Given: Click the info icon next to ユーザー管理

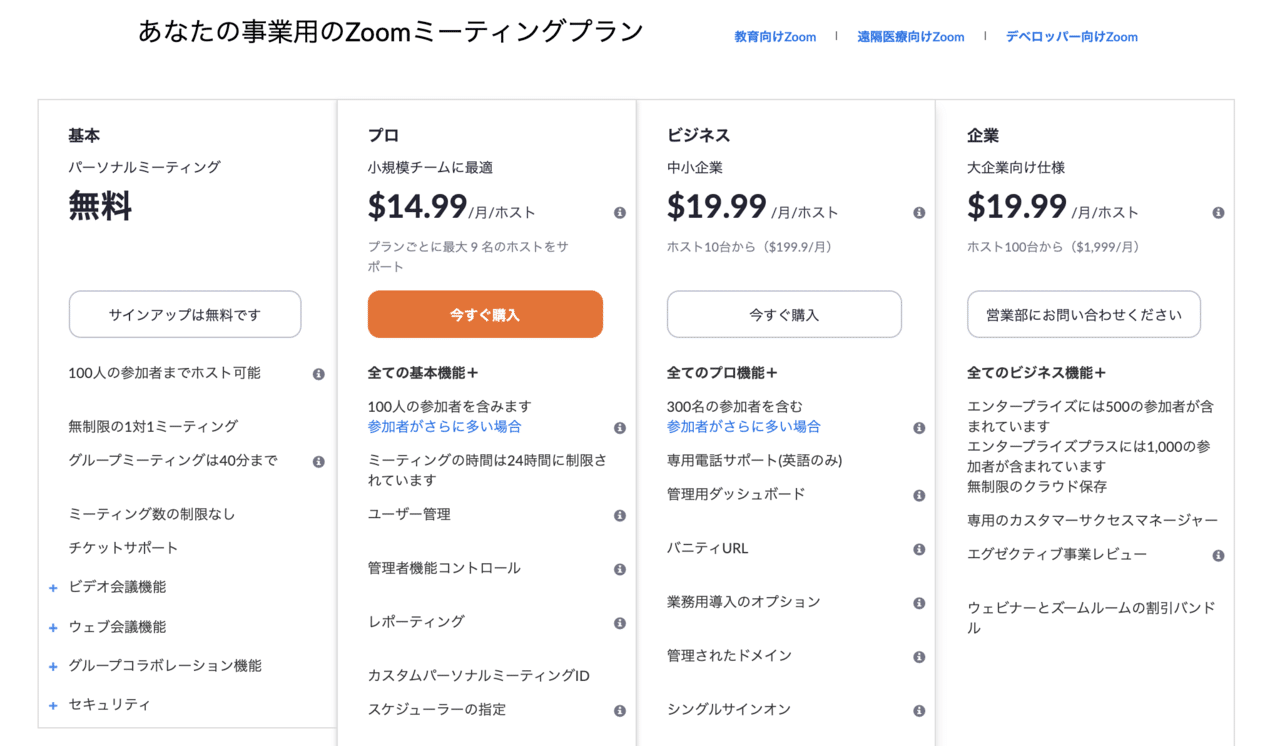Looking at the screenshot, I should pos(620,515).
